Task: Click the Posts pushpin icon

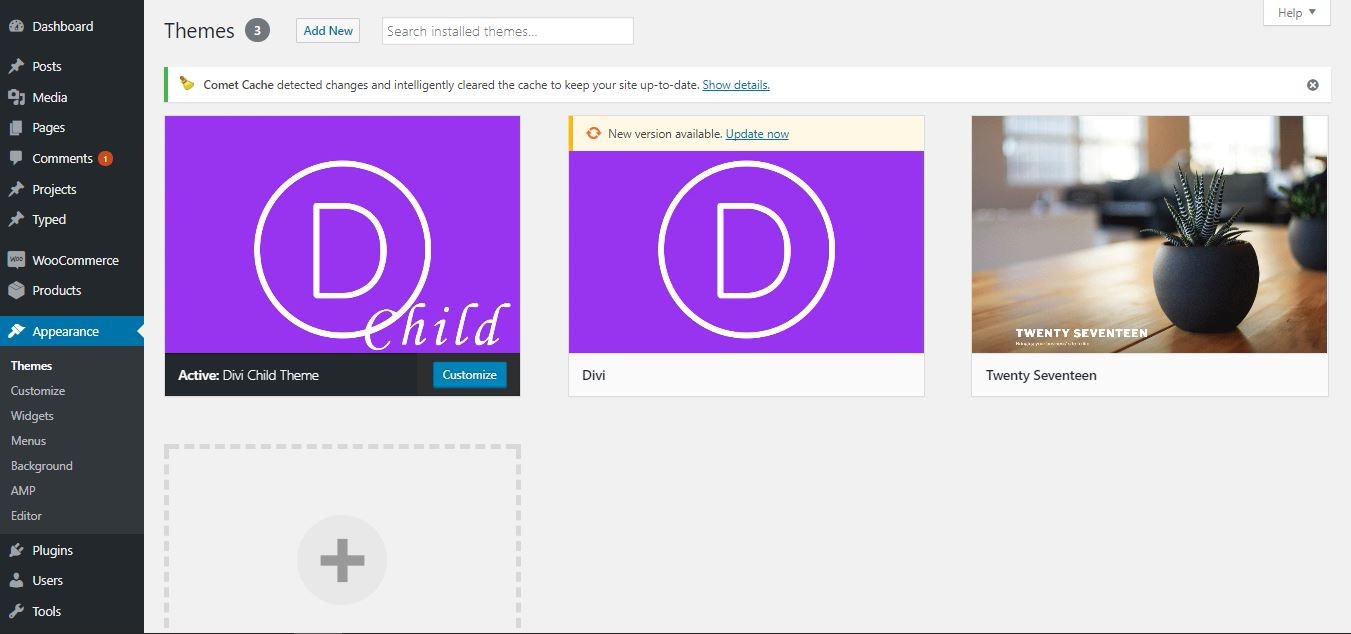Action: 16,66
